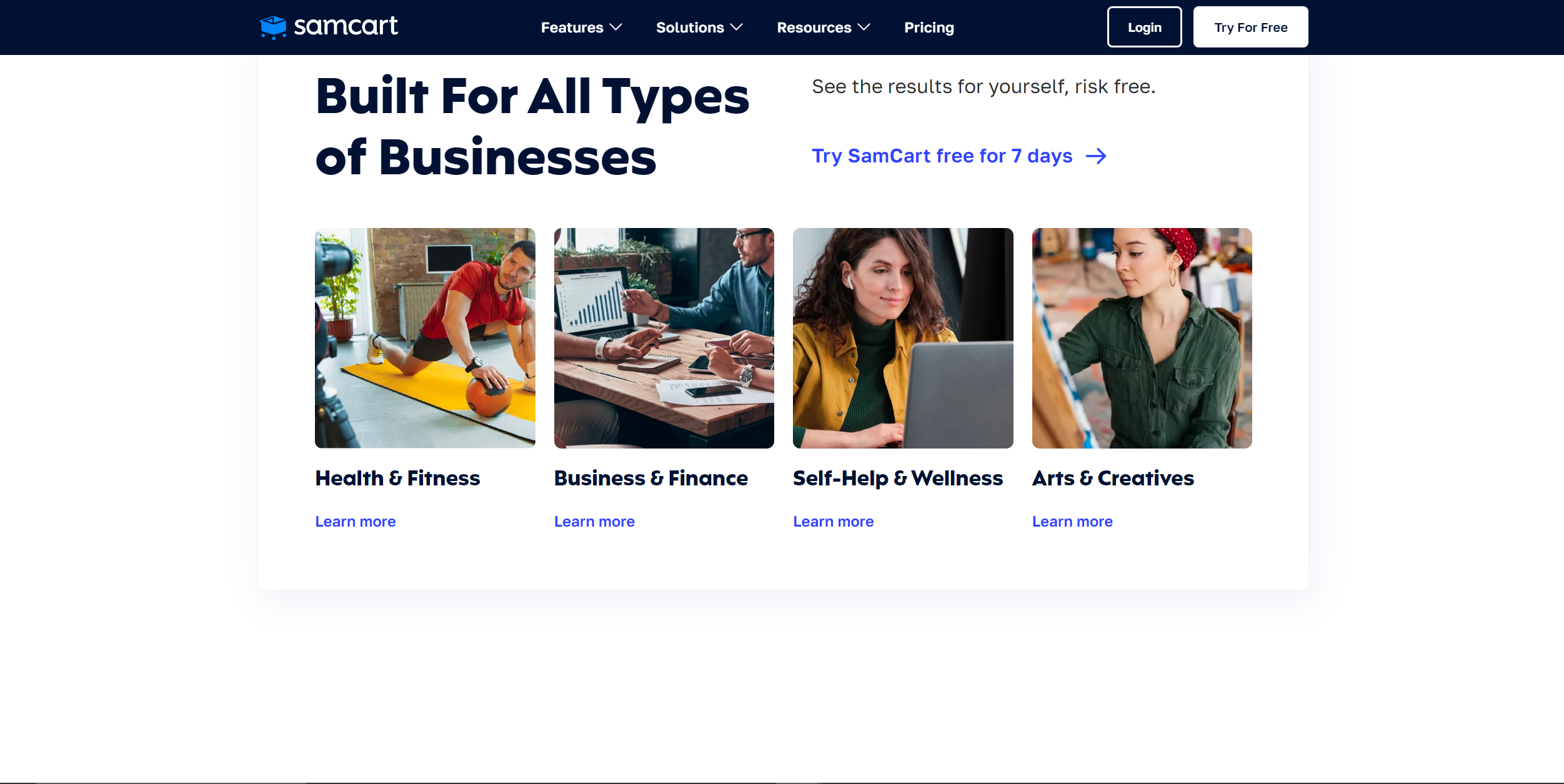Image resolution: width=1564 pixels, height=784 pixels.
Task: Open Try SamCart free for 7 days link
Action: [x=942, y=156]
